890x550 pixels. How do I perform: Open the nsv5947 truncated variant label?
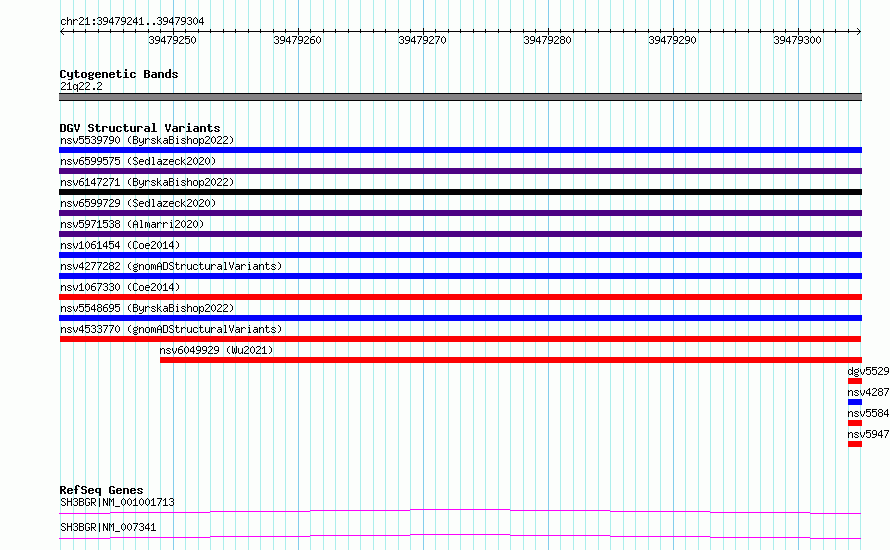(x=868, y=434)
